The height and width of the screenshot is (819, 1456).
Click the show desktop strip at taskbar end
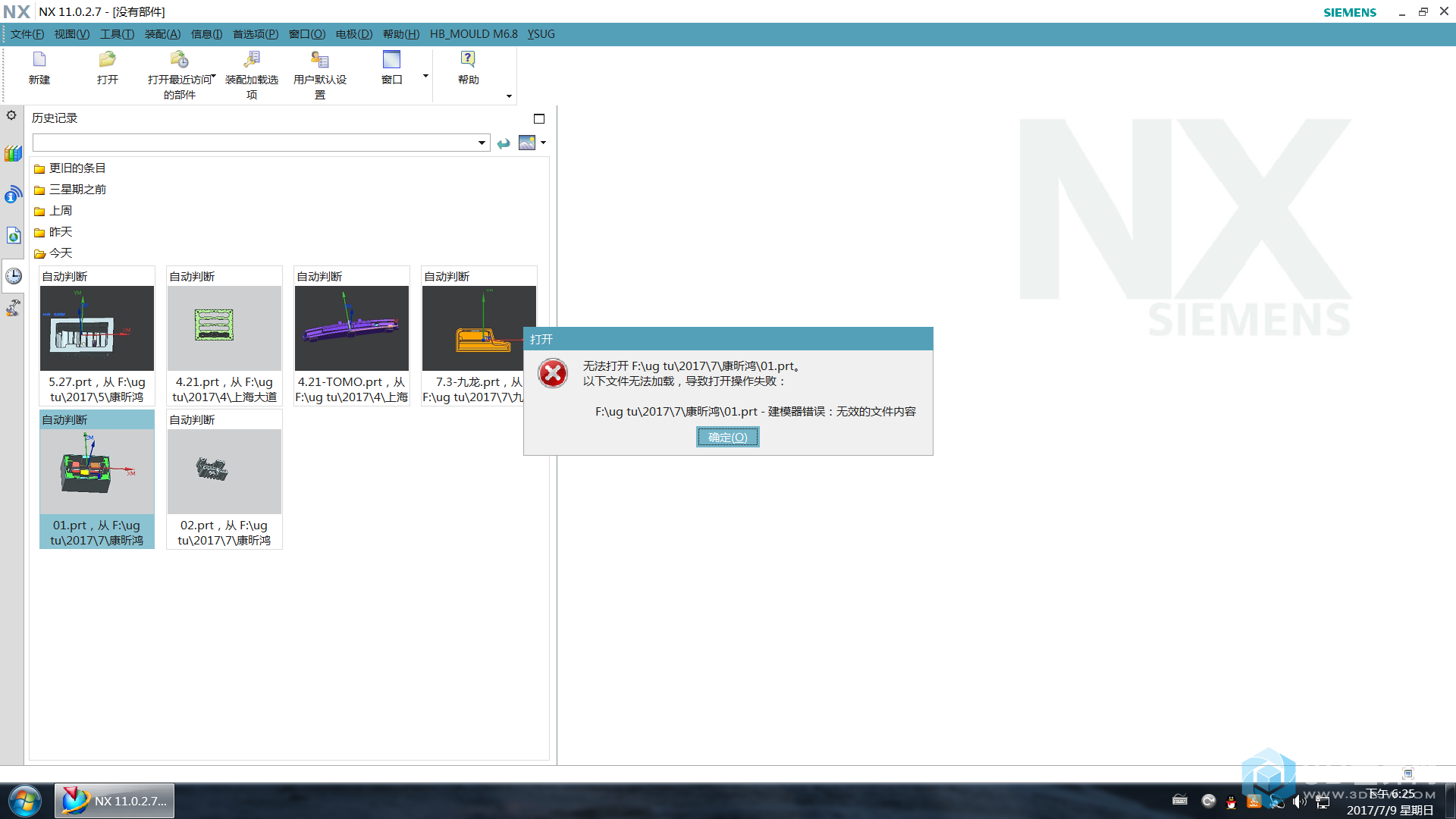(1450, 801)
